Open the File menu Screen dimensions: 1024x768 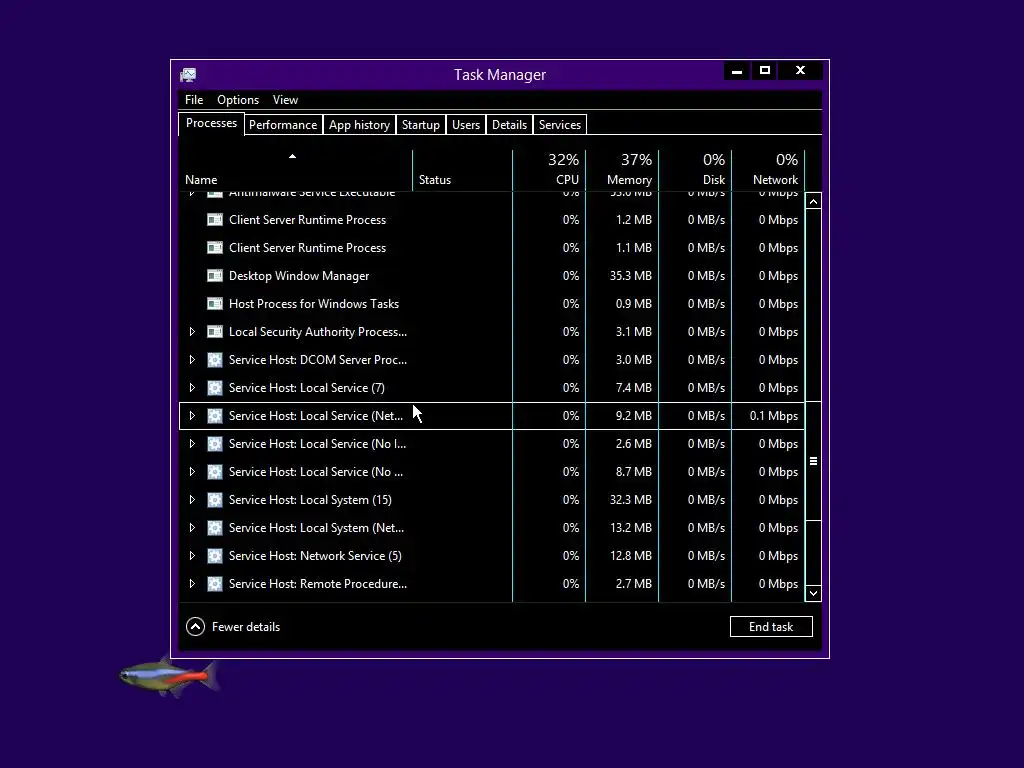coord(194,100)
